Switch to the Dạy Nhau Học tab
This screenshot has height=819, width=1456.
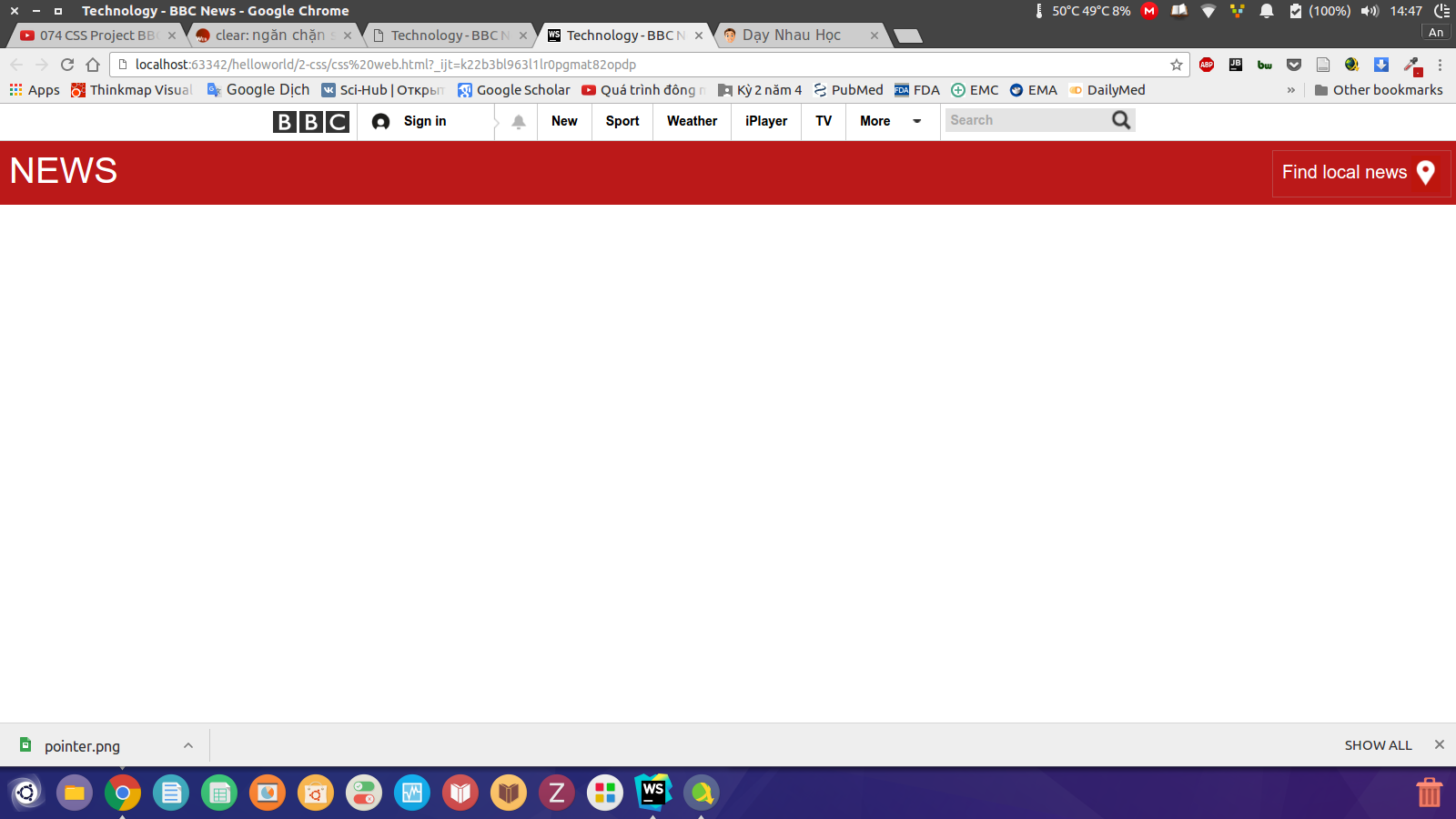click(x=792, y=35)
